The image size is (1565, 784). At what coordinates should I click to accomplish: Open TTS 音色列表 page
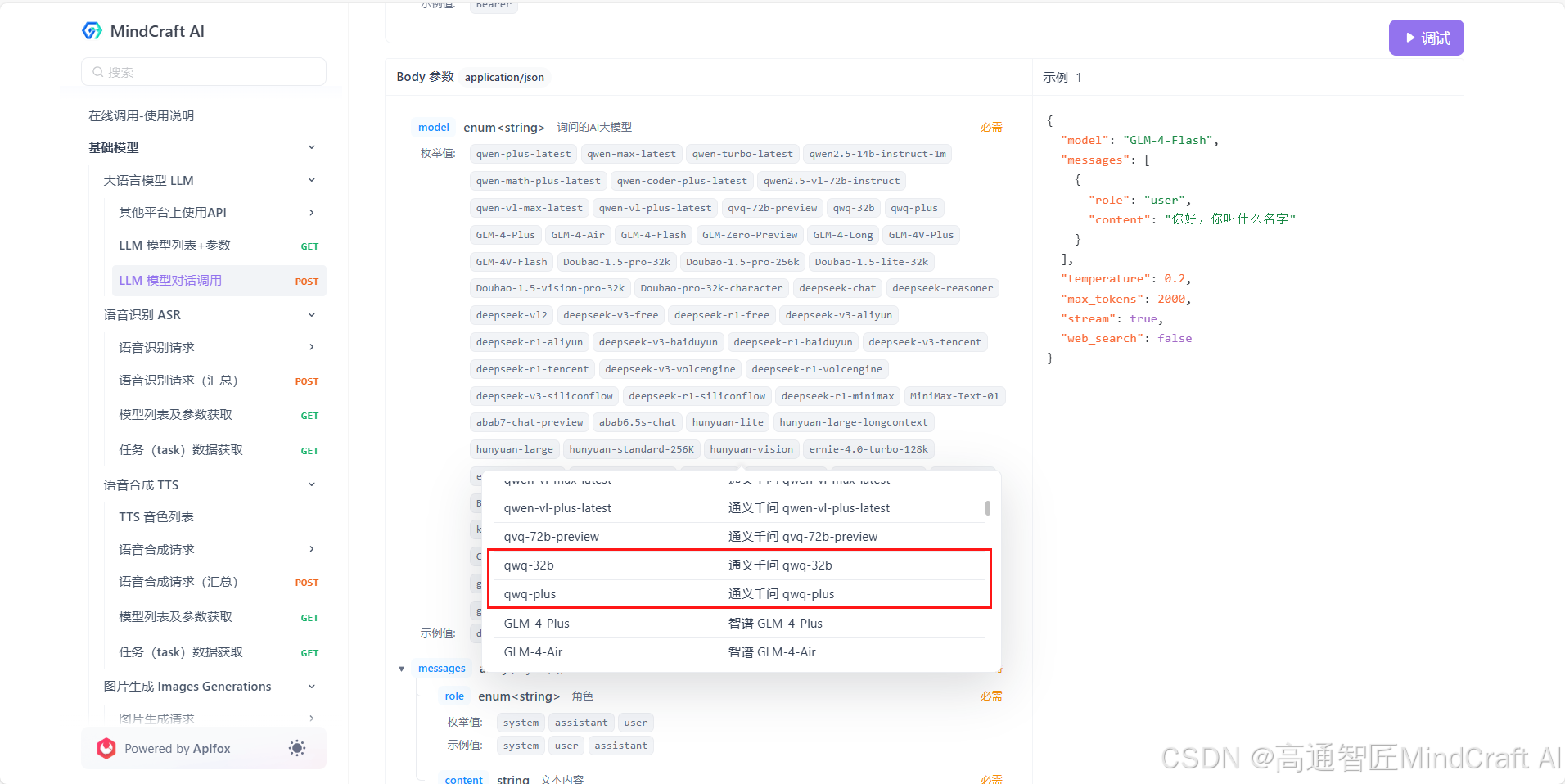pyautogui.click(x=156, y=517)
